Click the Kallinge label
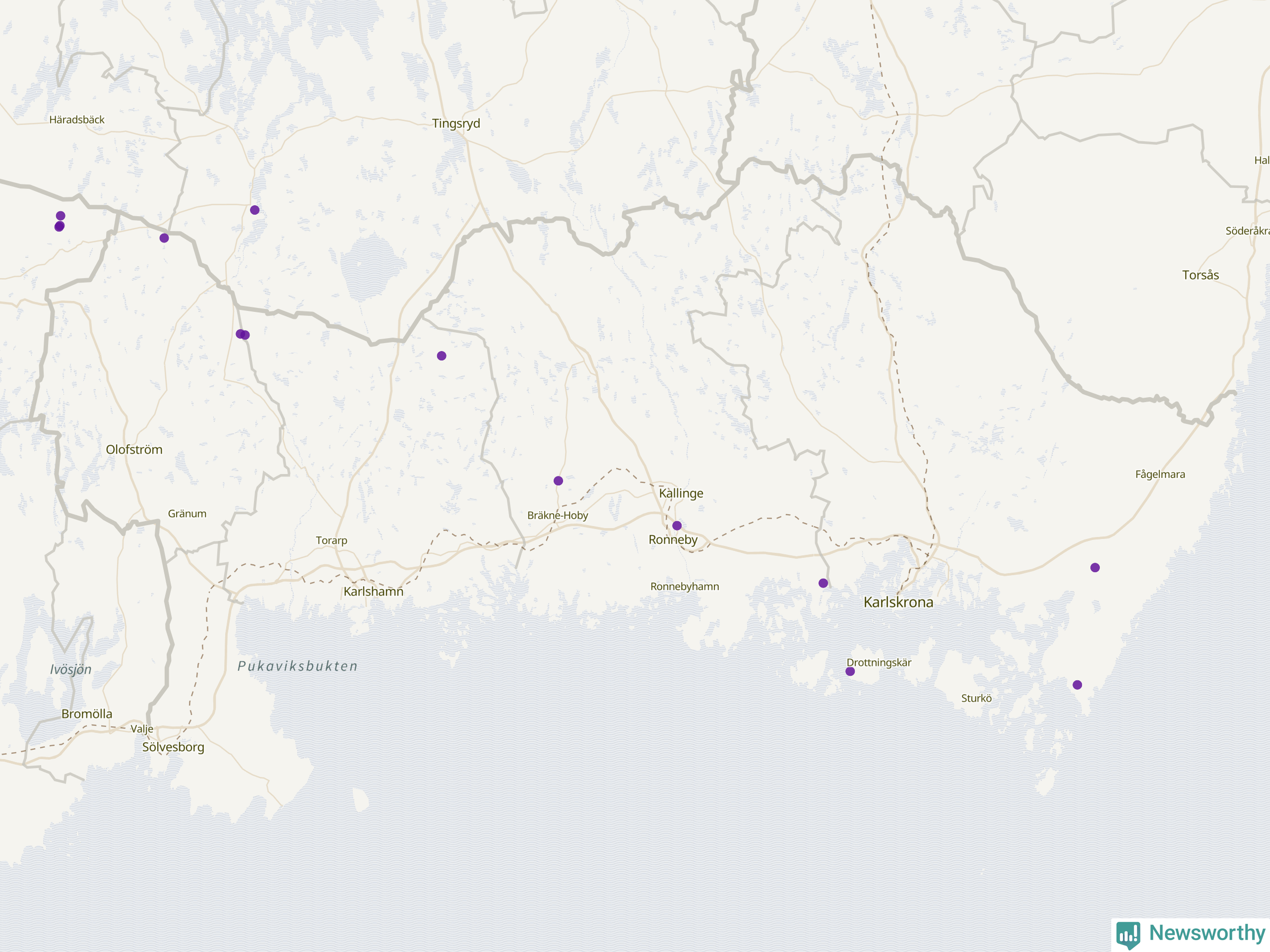 pyautogui.click(x=681, y=493)
